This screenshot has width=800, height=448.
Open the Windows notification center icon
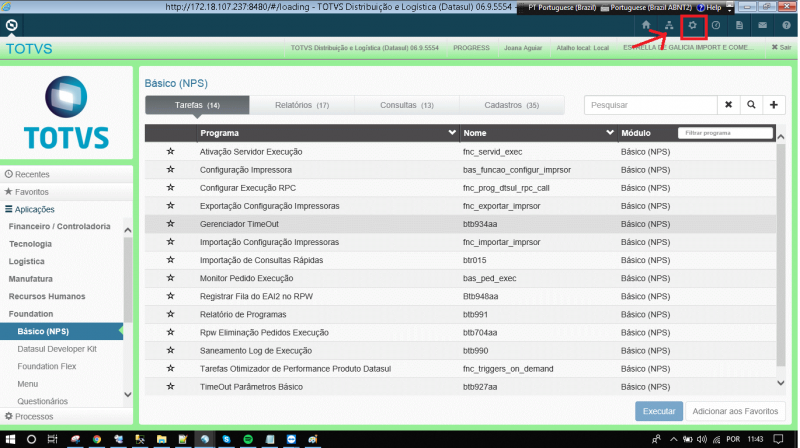coord(778,439)
